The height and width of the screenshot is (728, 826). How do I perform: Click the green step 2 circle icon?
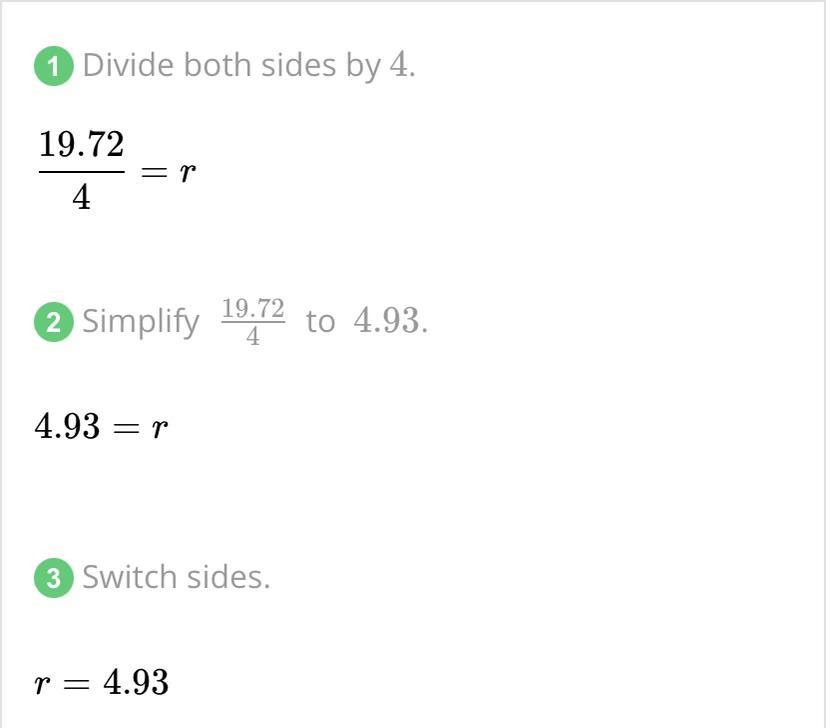click(x=53, y=322)
